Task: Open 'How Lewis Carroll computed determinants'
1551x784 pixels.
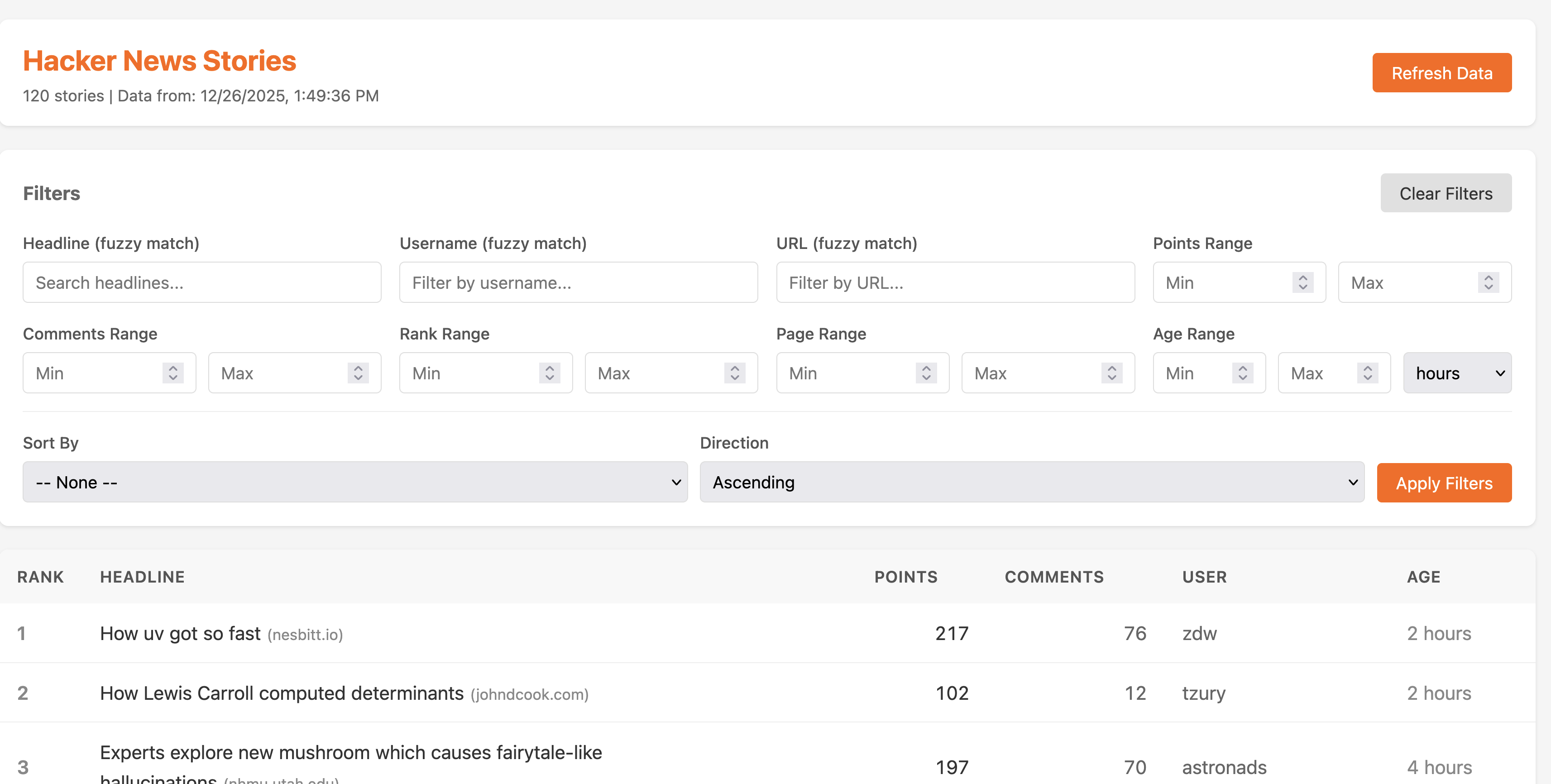Action: tap(281, 693)
